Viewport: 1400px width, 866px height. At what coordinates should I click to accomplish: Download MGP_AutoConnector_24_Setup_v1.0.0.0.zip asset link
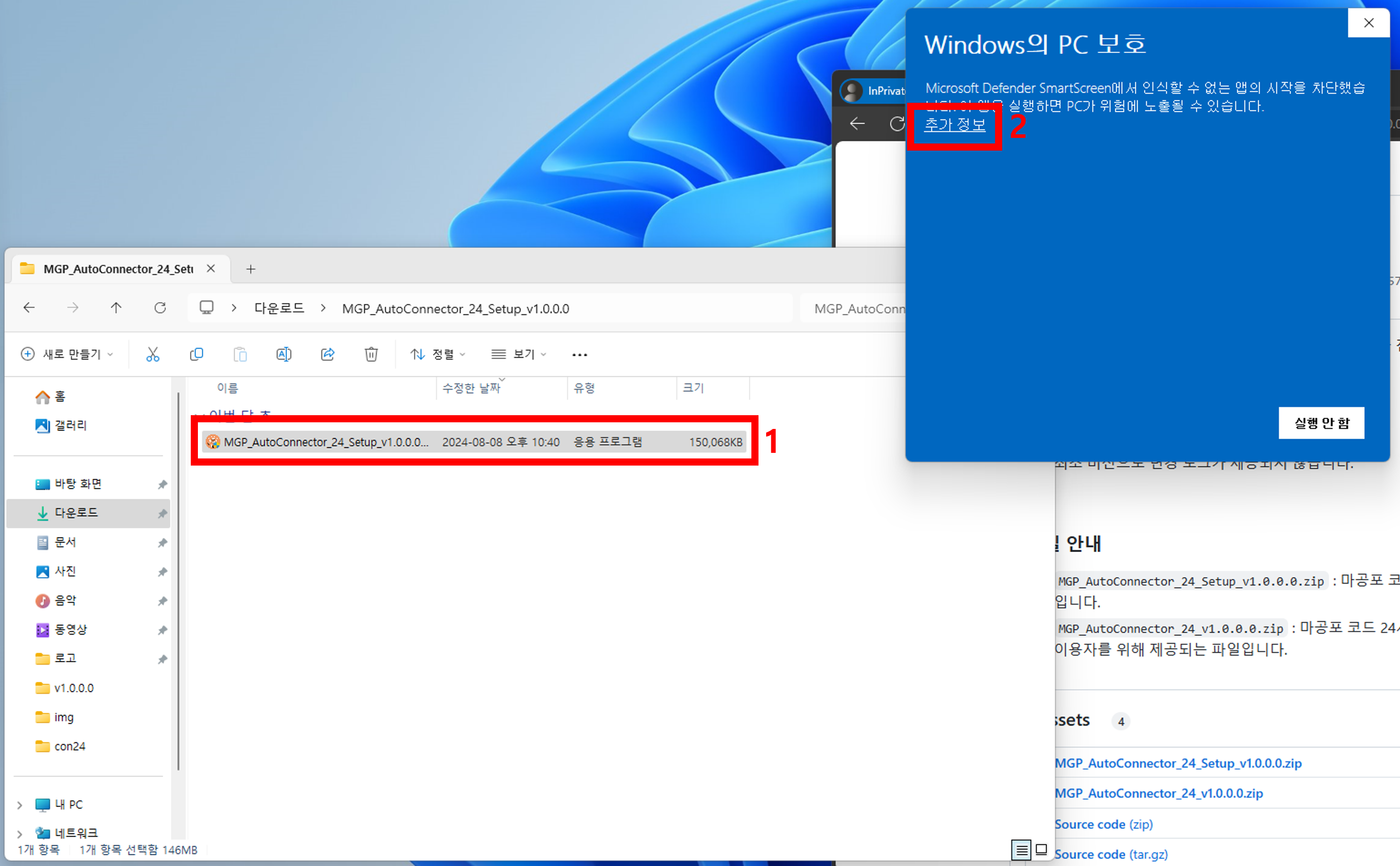pyautogui.click(x=1178, y=763)
